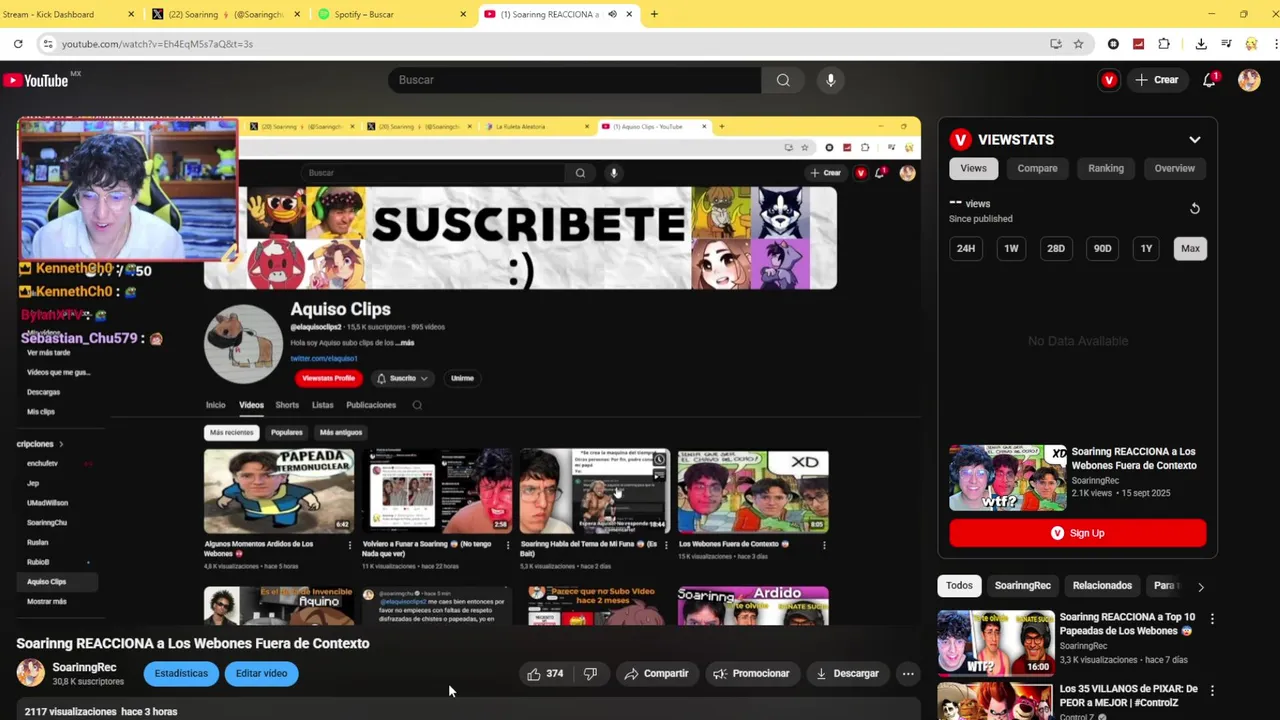Switch to the X Soarinng browser tab
Screen dimensions: 1280x720
coord(226,14)
